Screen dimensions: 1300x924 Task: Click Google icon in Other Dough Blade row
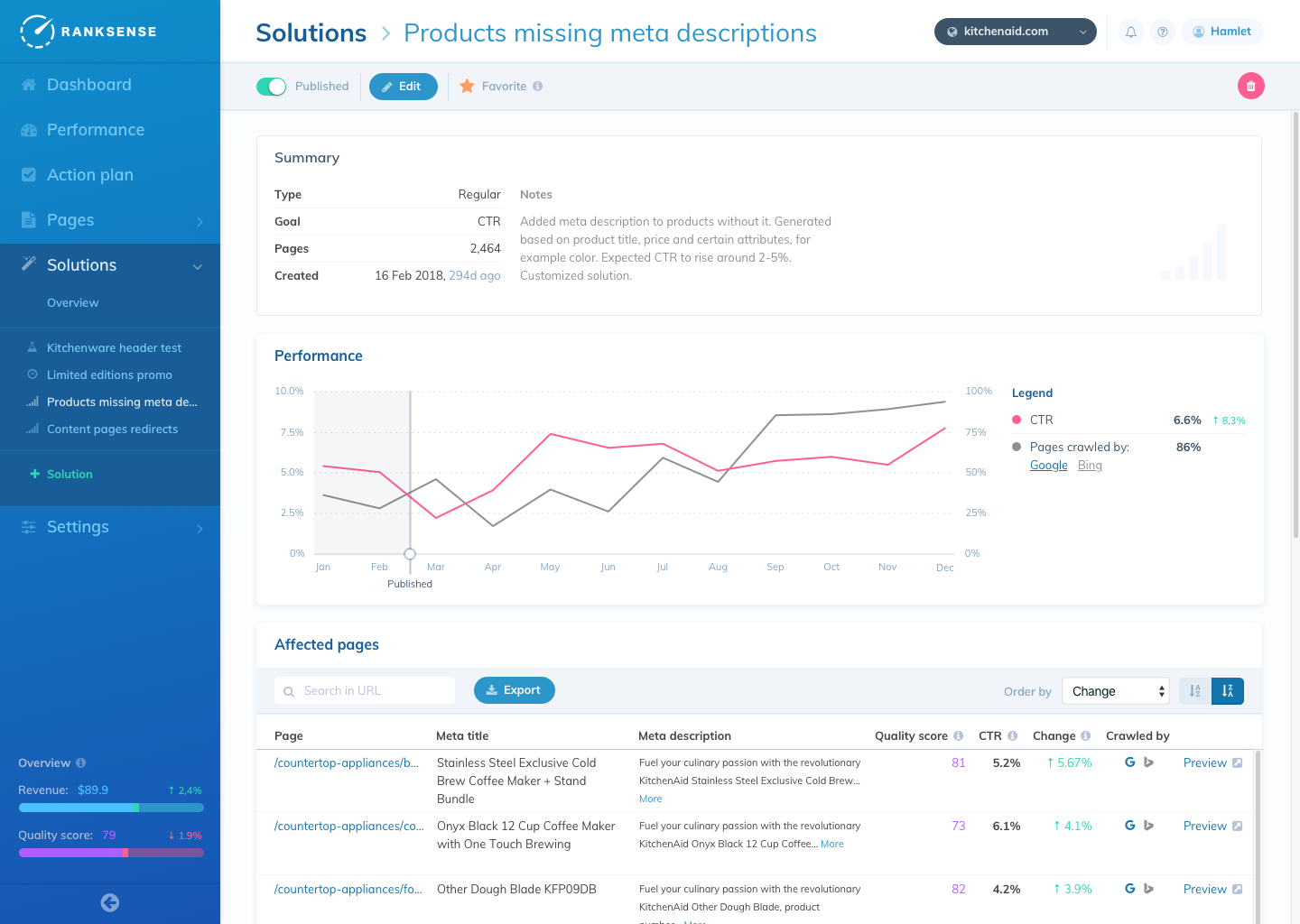coord(1130,889)
